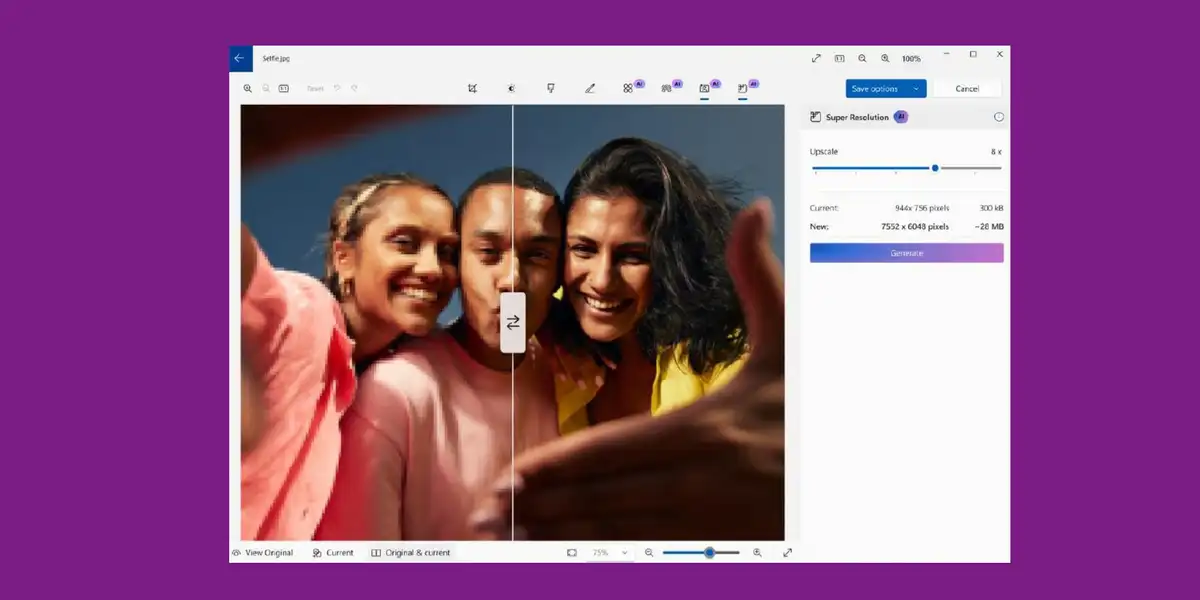Image resolution: width=1200 pixels, height=600 pixels.
Task: Click the swap handle on comparison divider
Action: click(513, 322)
